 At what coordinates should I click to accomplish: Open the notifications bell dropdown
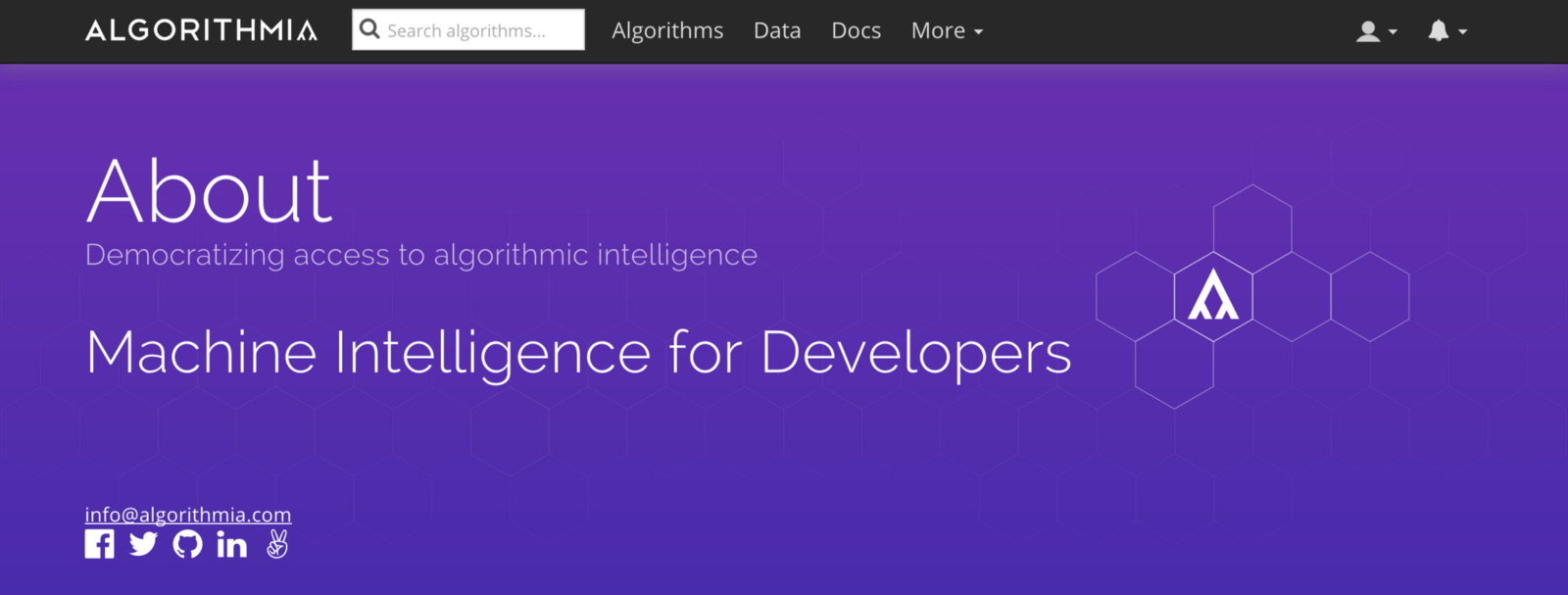(x=1446, y=31)
